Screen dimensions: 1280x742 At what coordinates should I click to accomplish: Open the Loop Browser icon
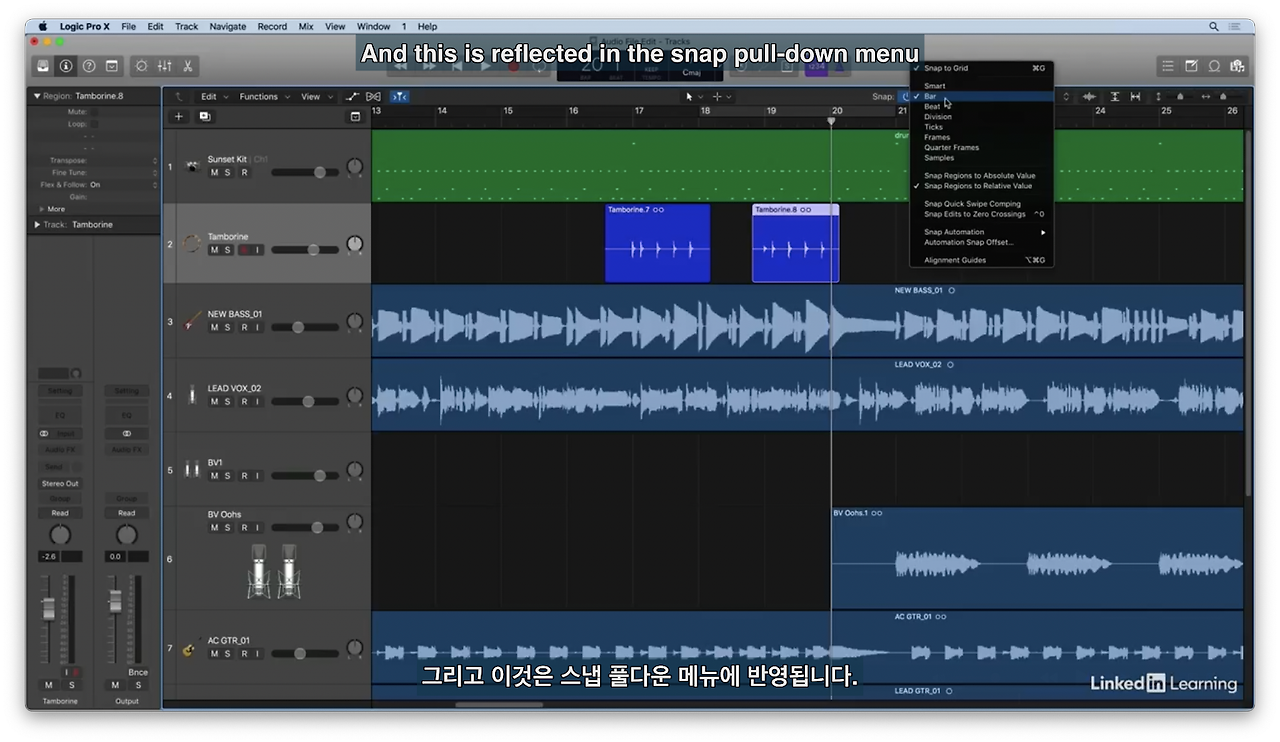click(1214, 66)
